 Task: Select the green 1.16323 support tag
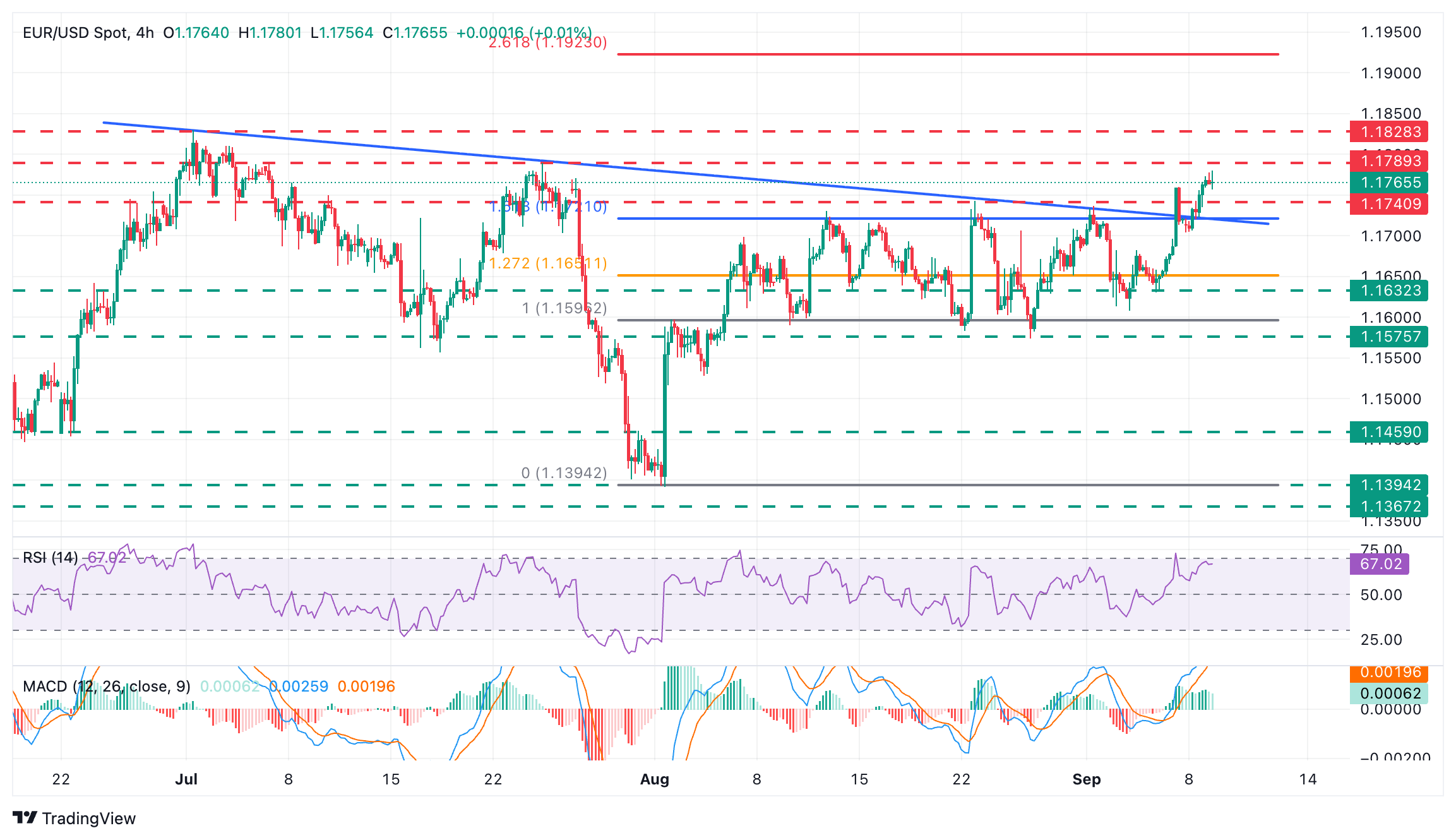[1388, 291]
